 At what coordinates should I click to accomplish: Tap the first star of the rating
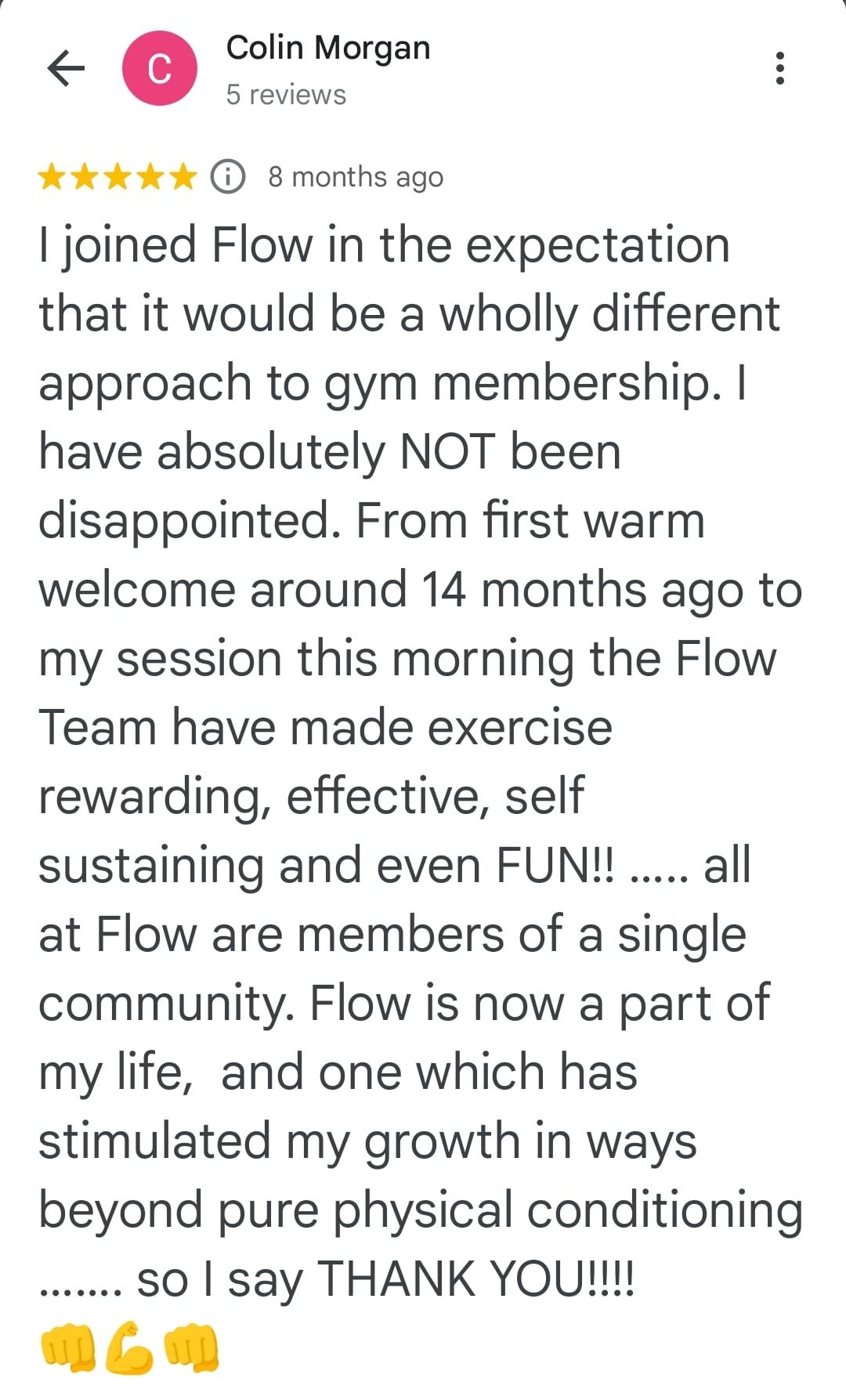pos(52,177)
